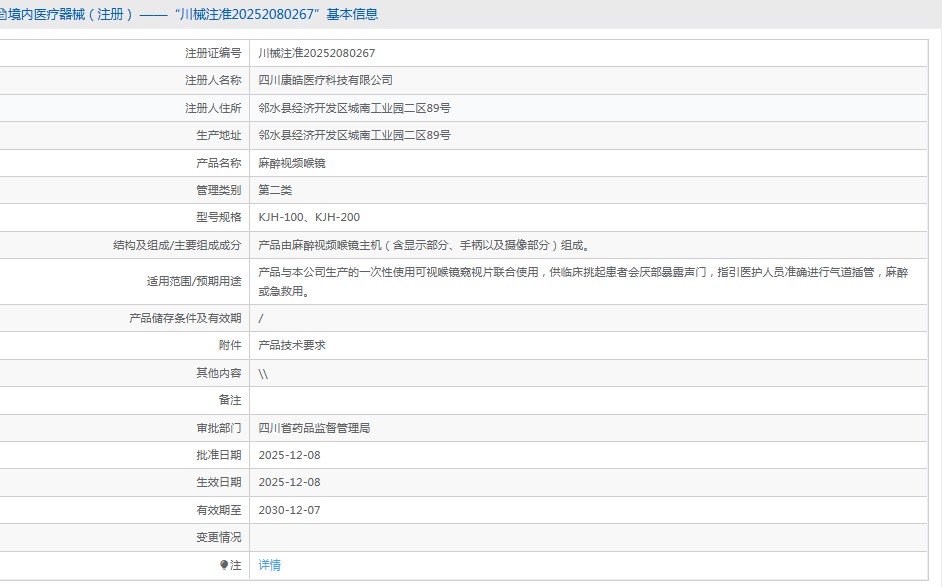Click the management category value 第二类
Image resolution: width=942 pixels, height=587 pixels.
275,190
